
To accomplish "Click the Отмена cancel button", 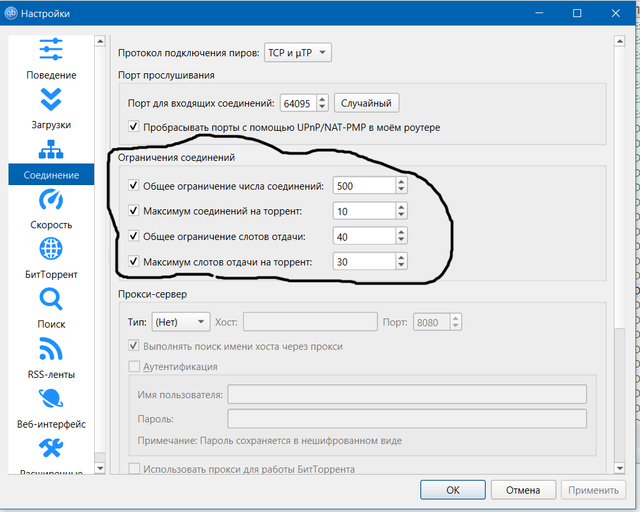I will point(523,490).
